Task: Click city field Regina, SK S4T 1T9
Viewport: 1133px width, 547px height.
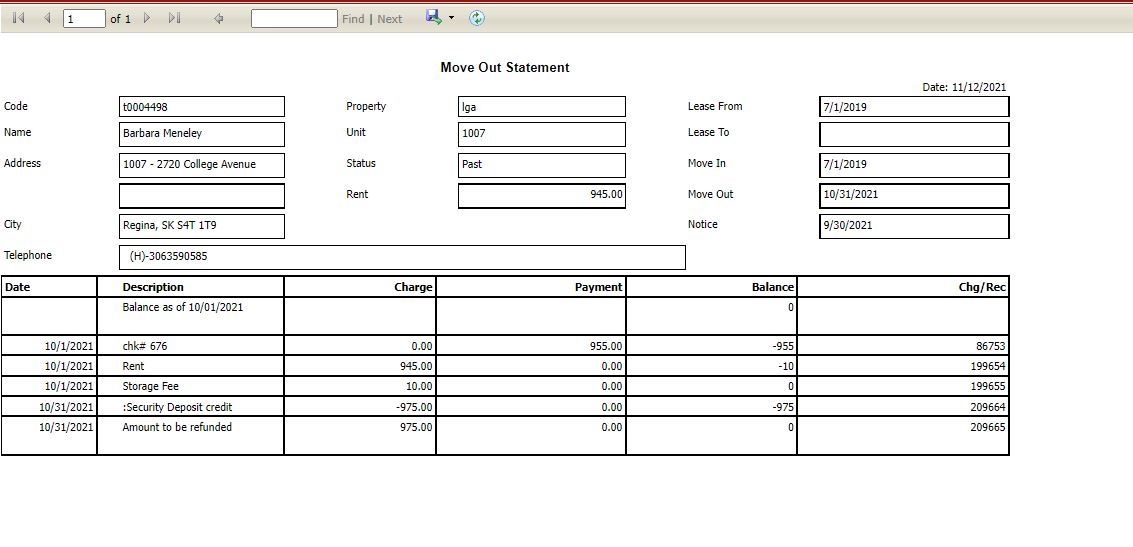Action: 202,226
